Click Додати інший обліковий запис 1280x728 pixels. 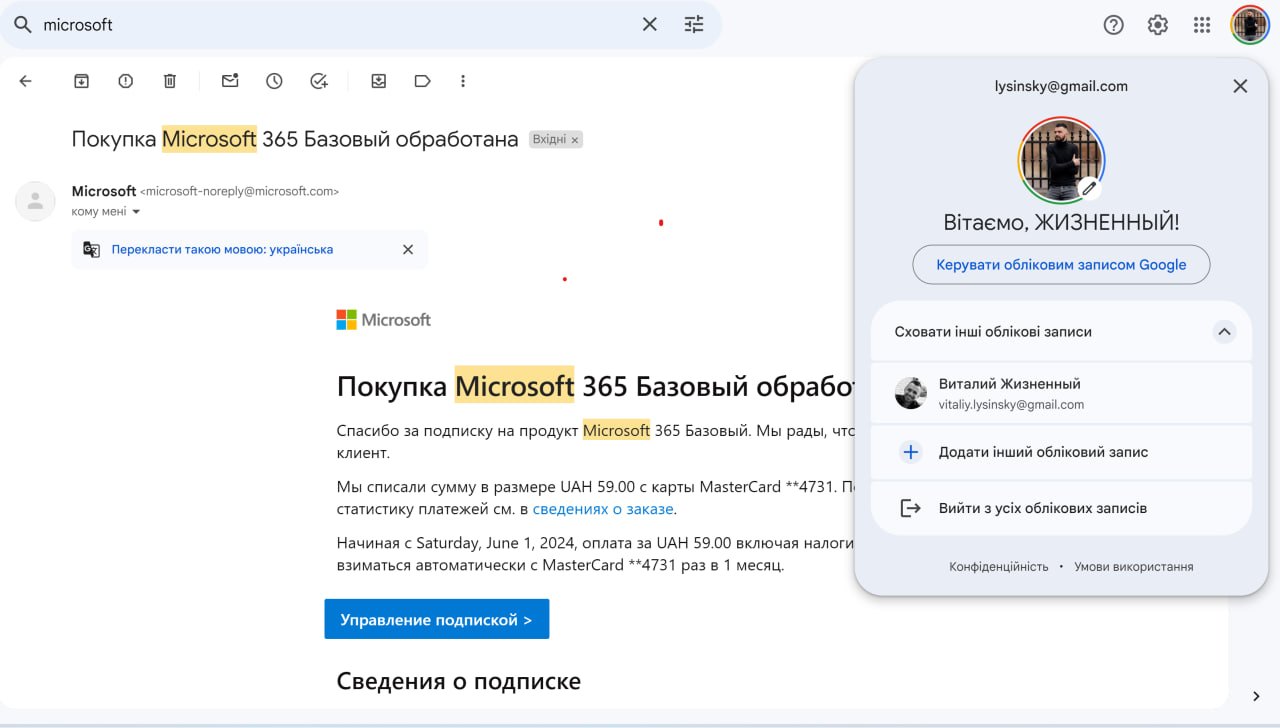coord(1061,452)
